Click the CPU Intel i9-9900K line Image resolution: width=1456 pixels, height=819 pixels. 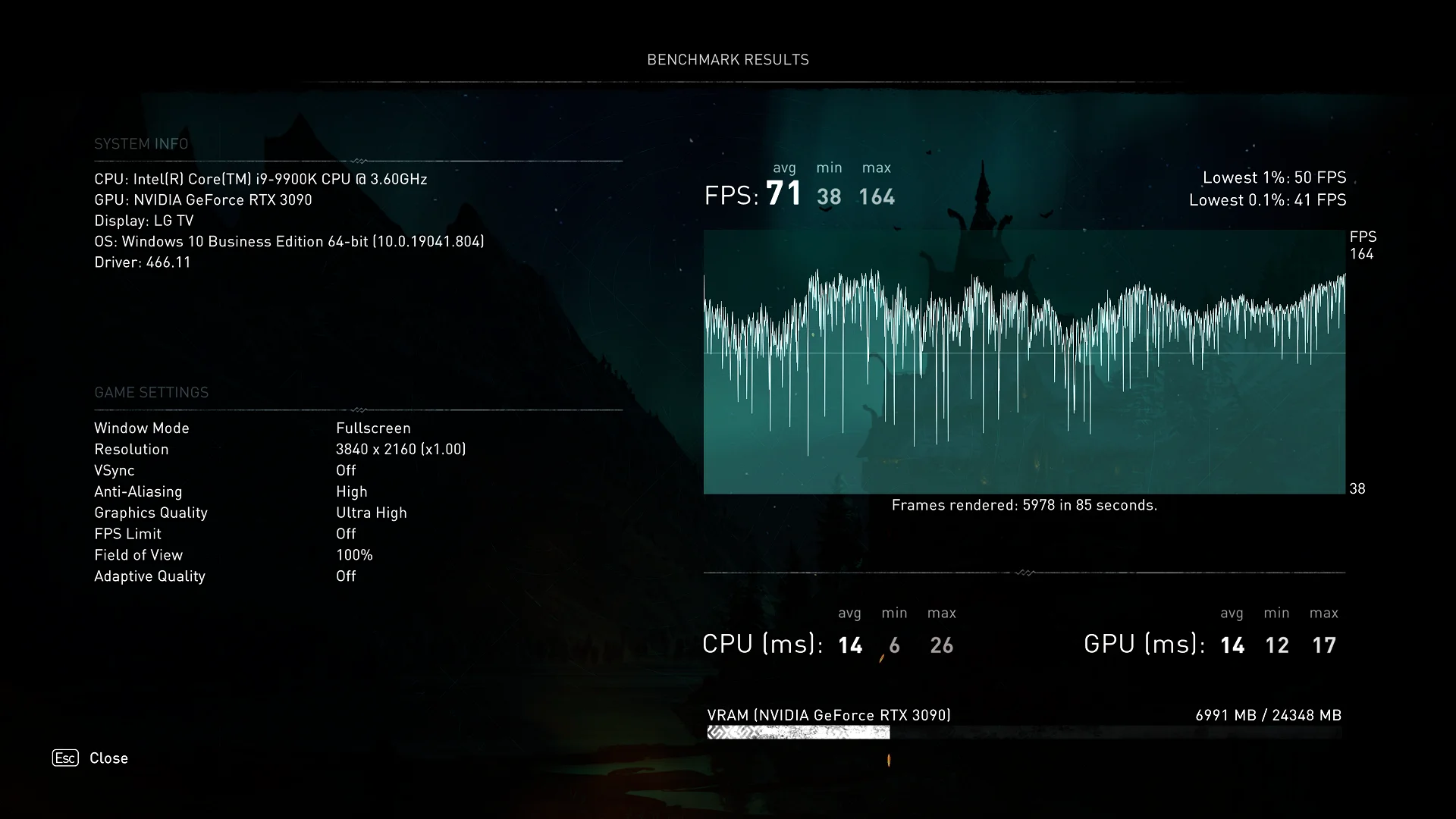261,180
